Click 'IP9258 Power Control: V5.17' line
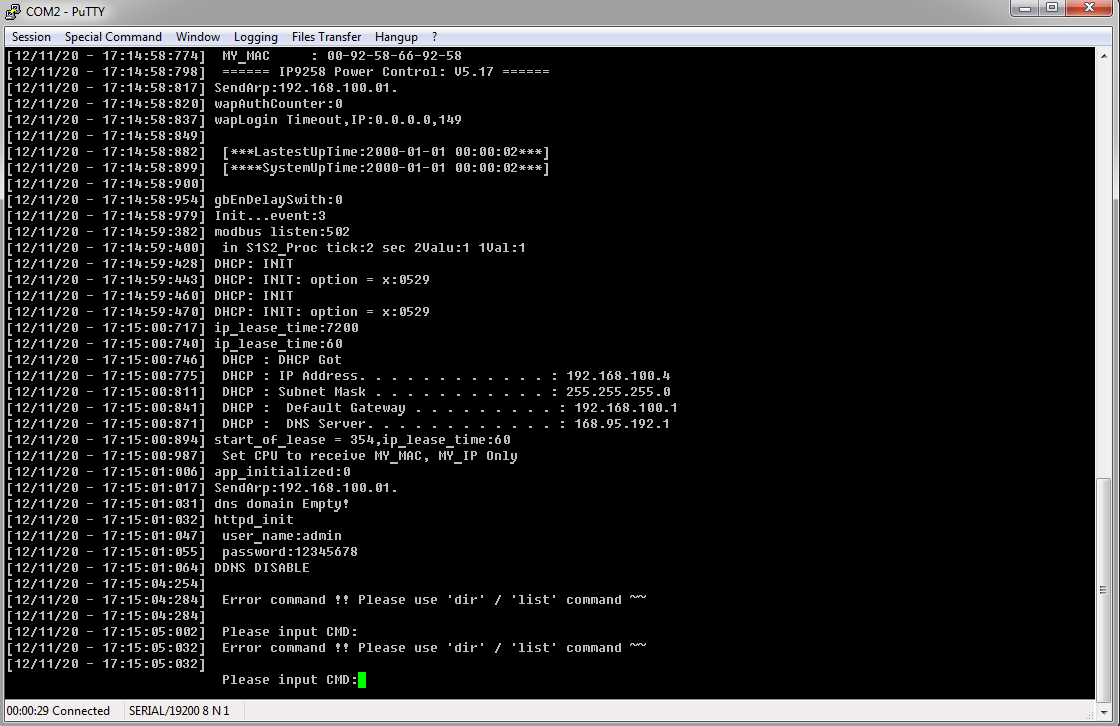 (386, 71)
